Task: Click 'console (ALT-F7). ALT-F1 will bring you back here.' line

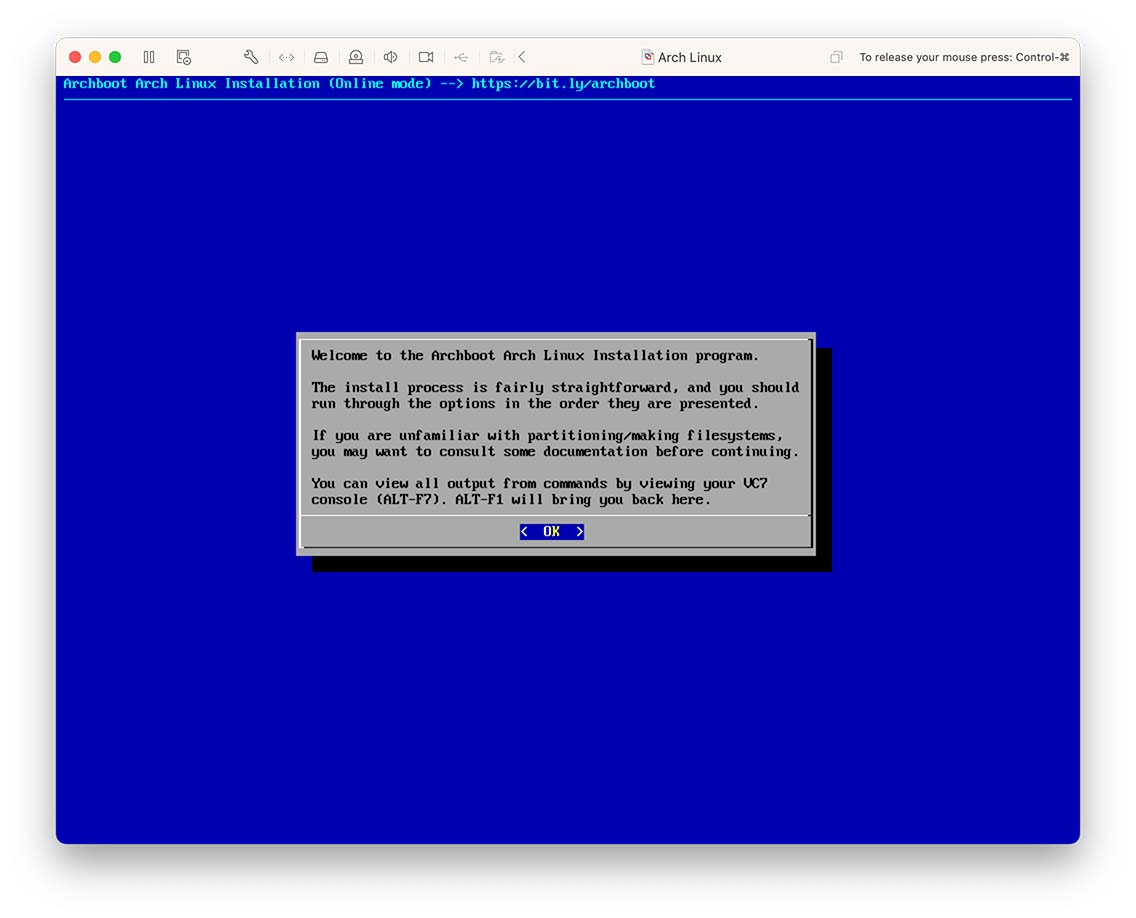Action: (511, 500)
